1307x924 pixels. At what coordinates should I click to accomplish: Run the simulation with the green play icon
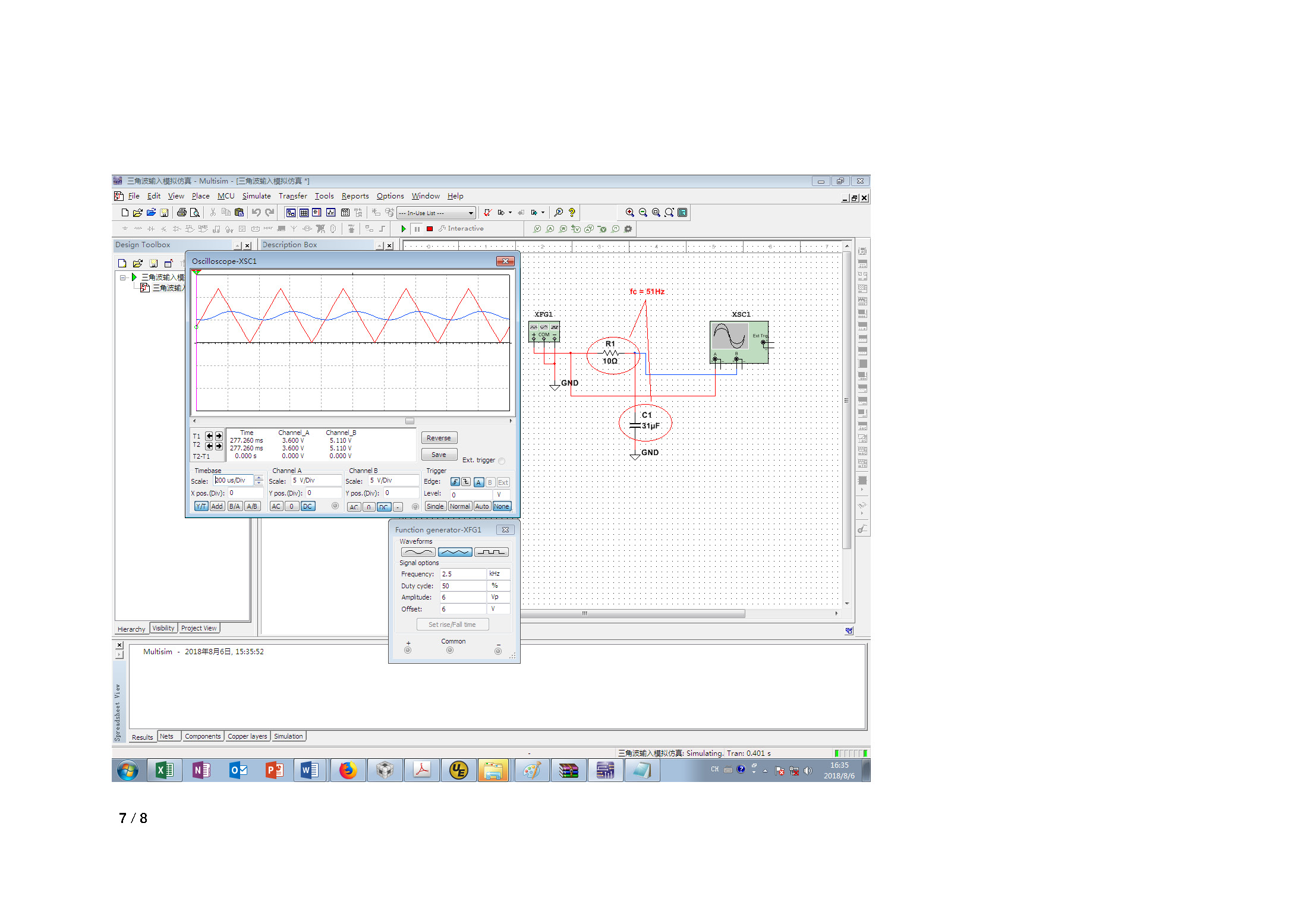click(x=404, y=229)
